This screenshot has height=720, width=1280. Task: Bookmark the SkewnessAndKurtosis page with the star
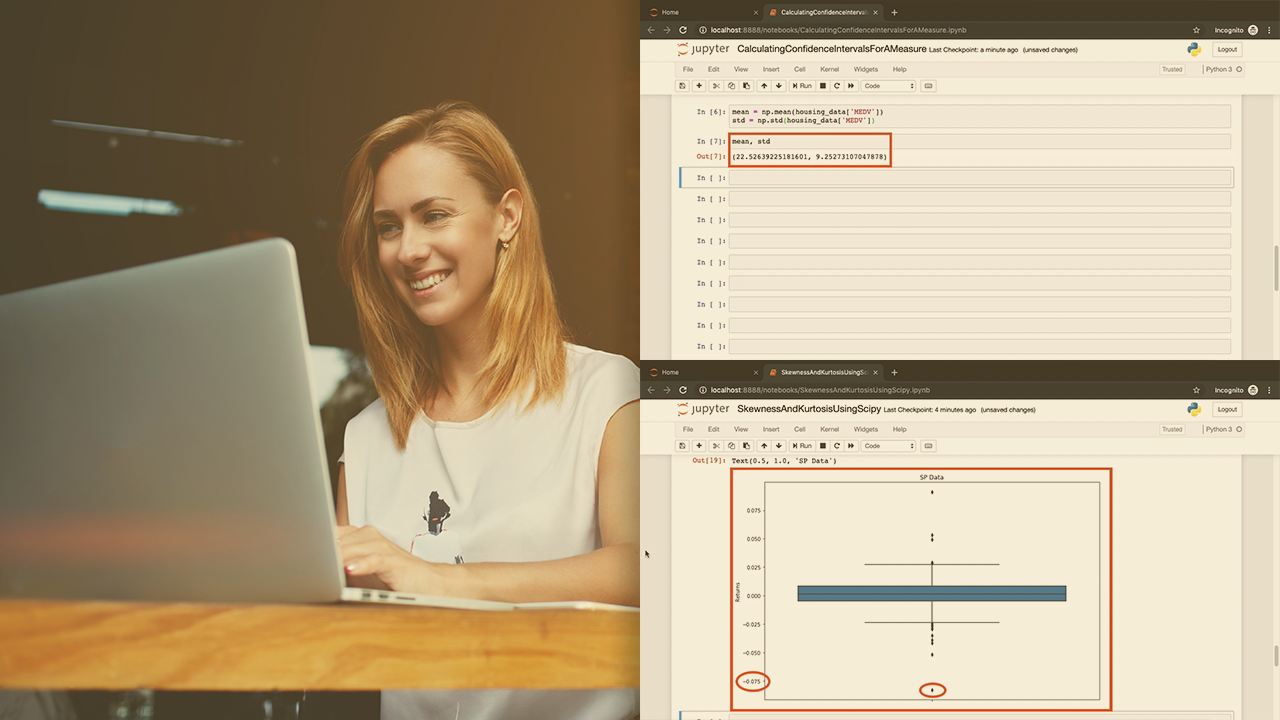pos(1196,390)
